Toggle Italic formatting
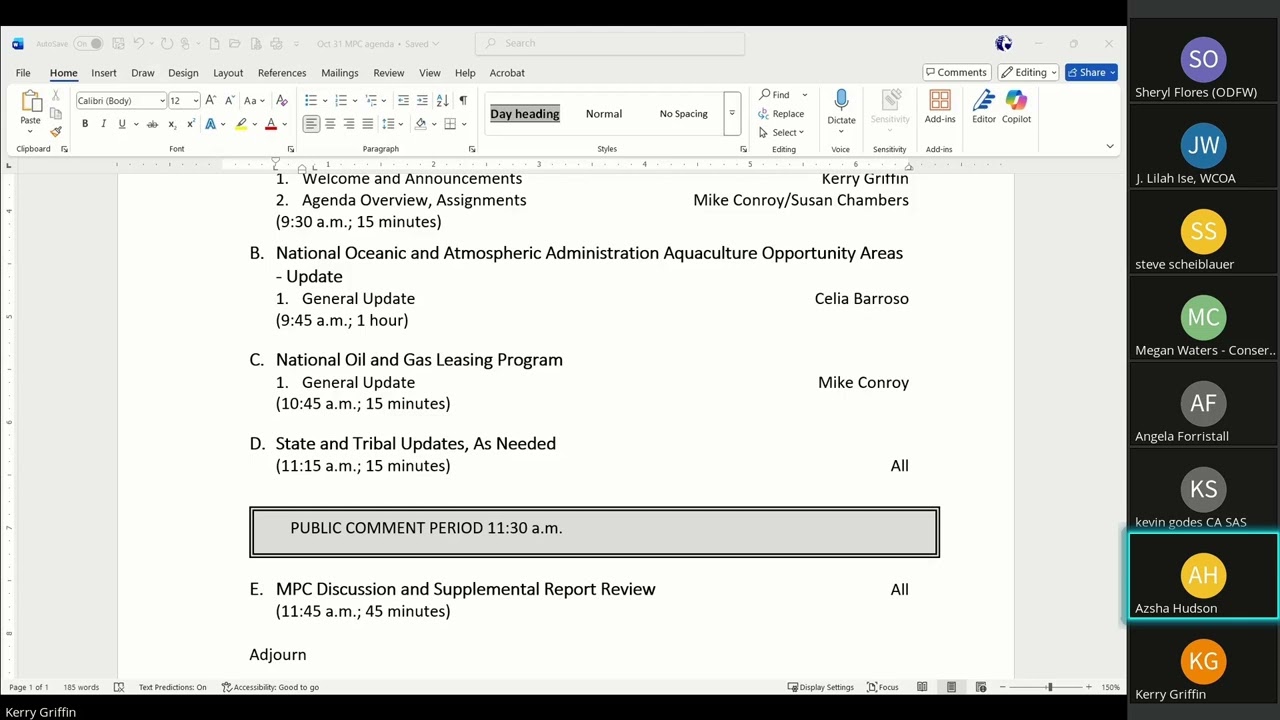Viewport: 1280px width, 720px height. pos(103,124)
